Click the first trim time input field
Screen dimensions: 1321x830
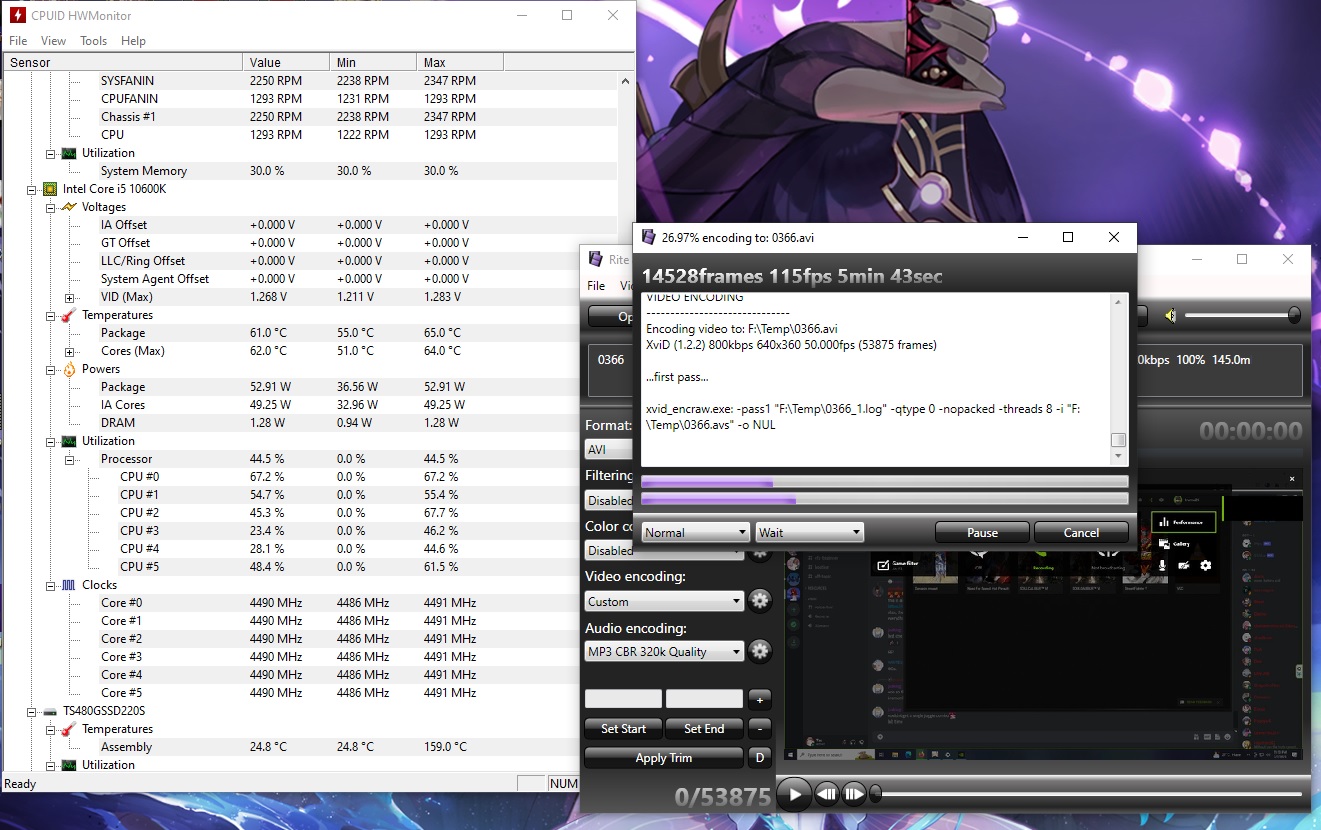point(623,699)
